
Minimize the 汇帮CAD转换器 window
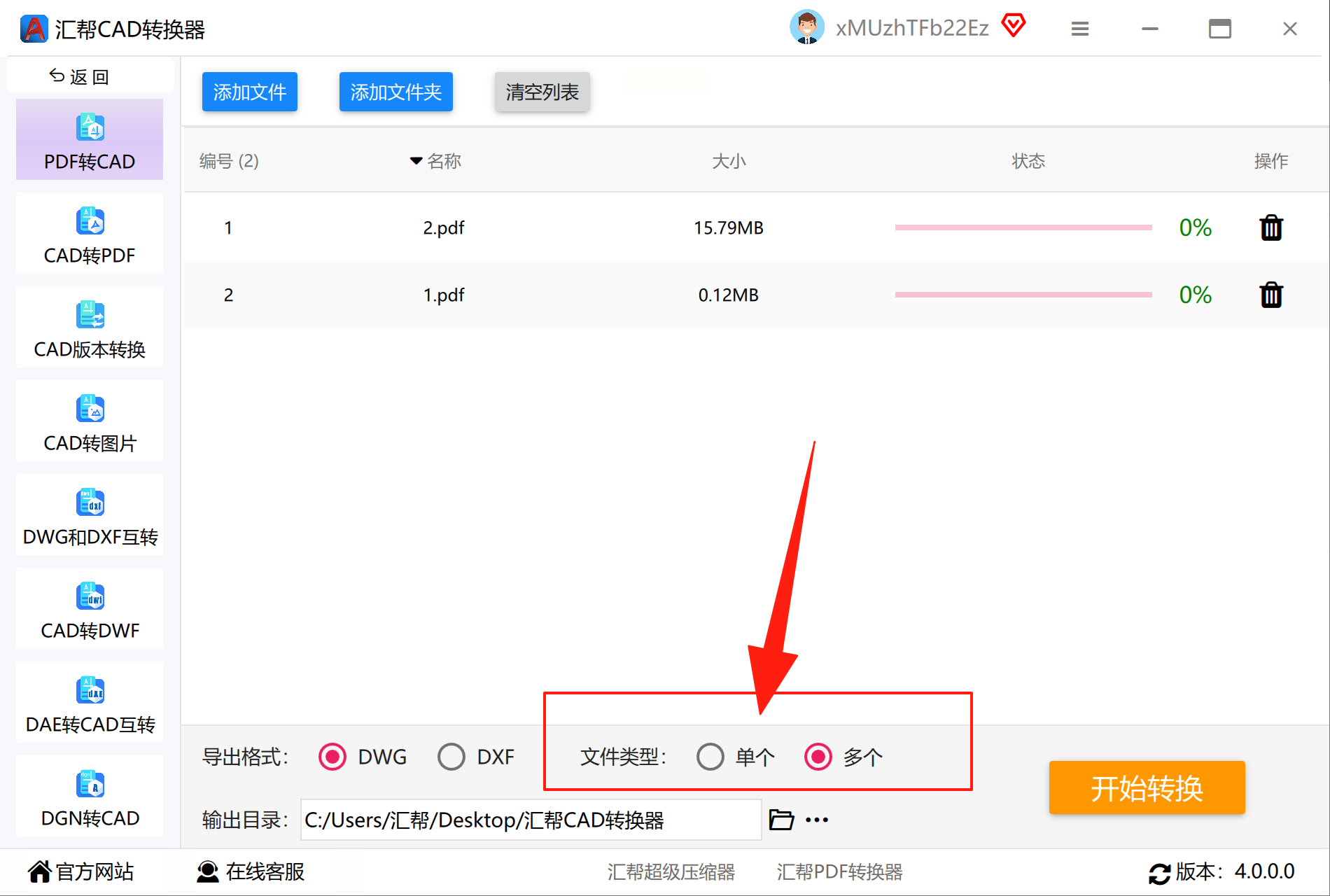[x=1150, y=29]
